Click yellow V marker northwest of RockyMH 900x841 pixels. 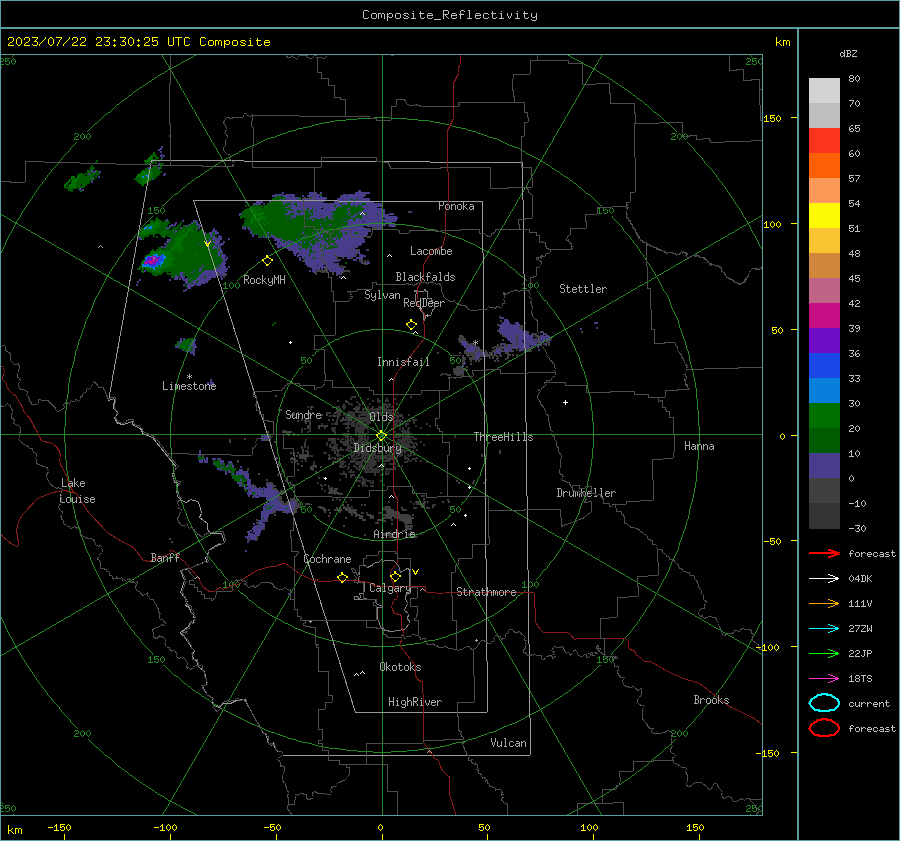pos(207,244)
